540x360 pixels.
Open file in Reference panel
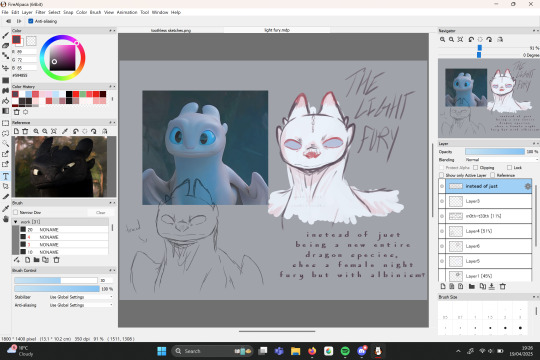(16, 131)
